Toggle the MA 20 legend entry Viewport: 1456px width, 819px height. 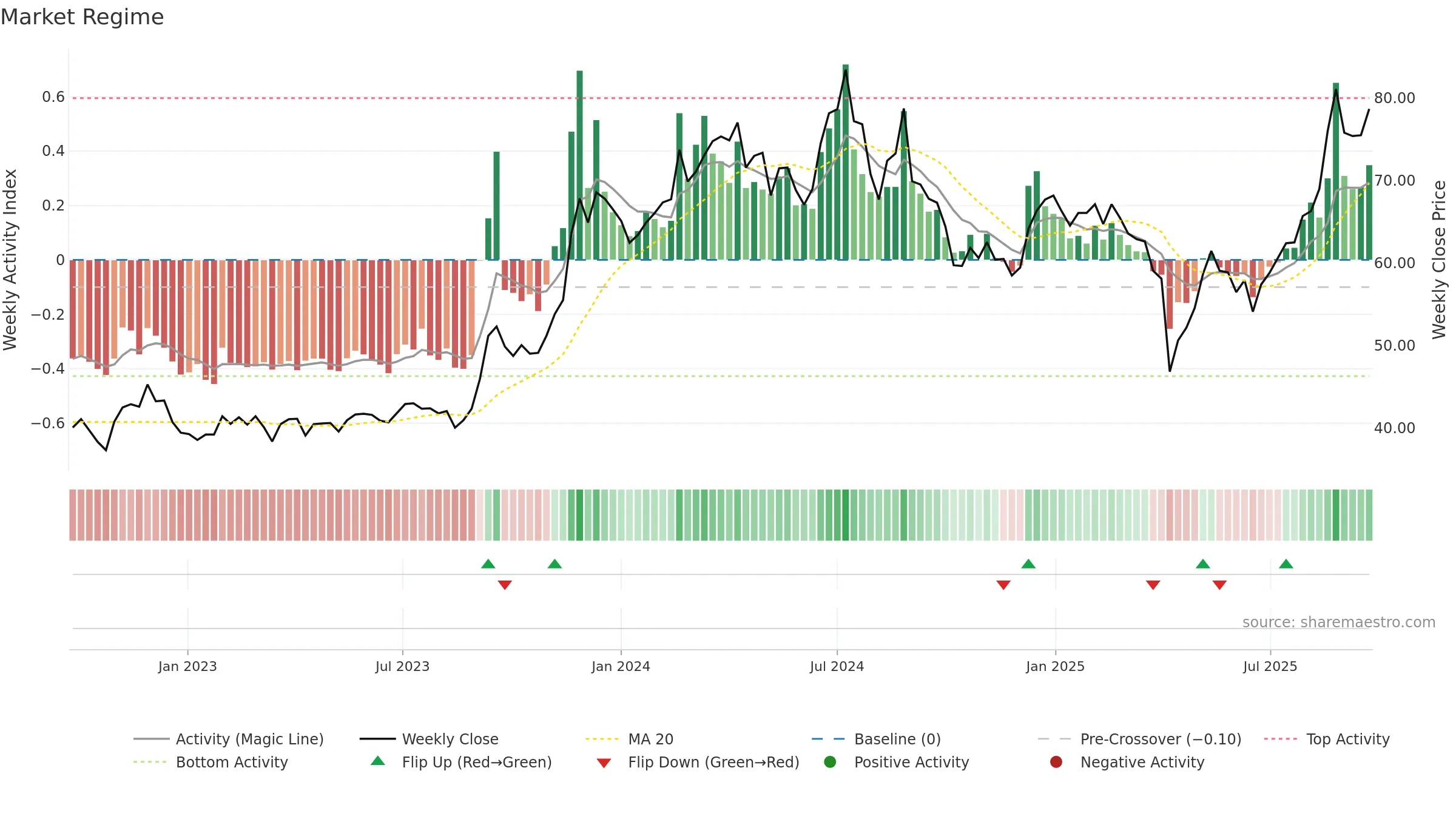(629, 739)
